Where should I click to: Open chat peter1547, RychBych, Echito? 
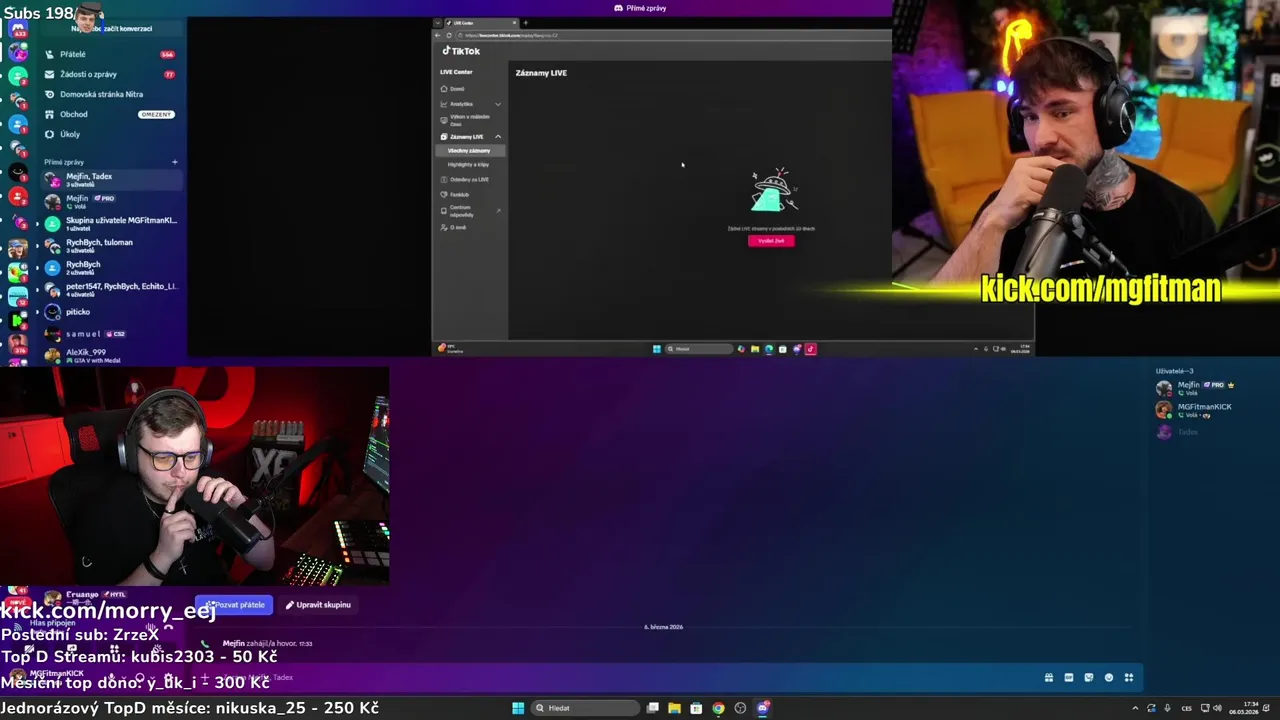click(110, 289)
